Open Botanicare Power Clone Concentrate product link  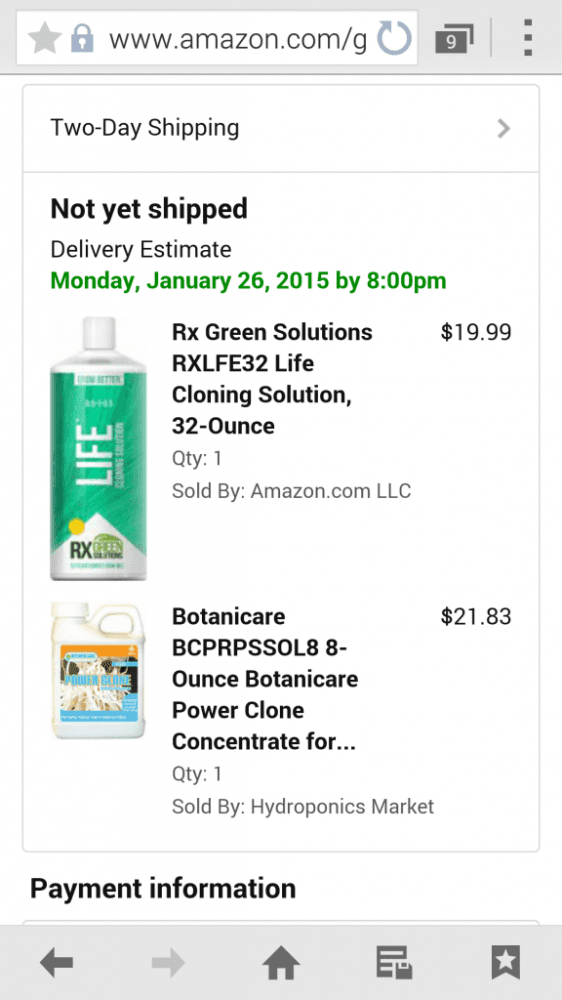coord(265,679)
